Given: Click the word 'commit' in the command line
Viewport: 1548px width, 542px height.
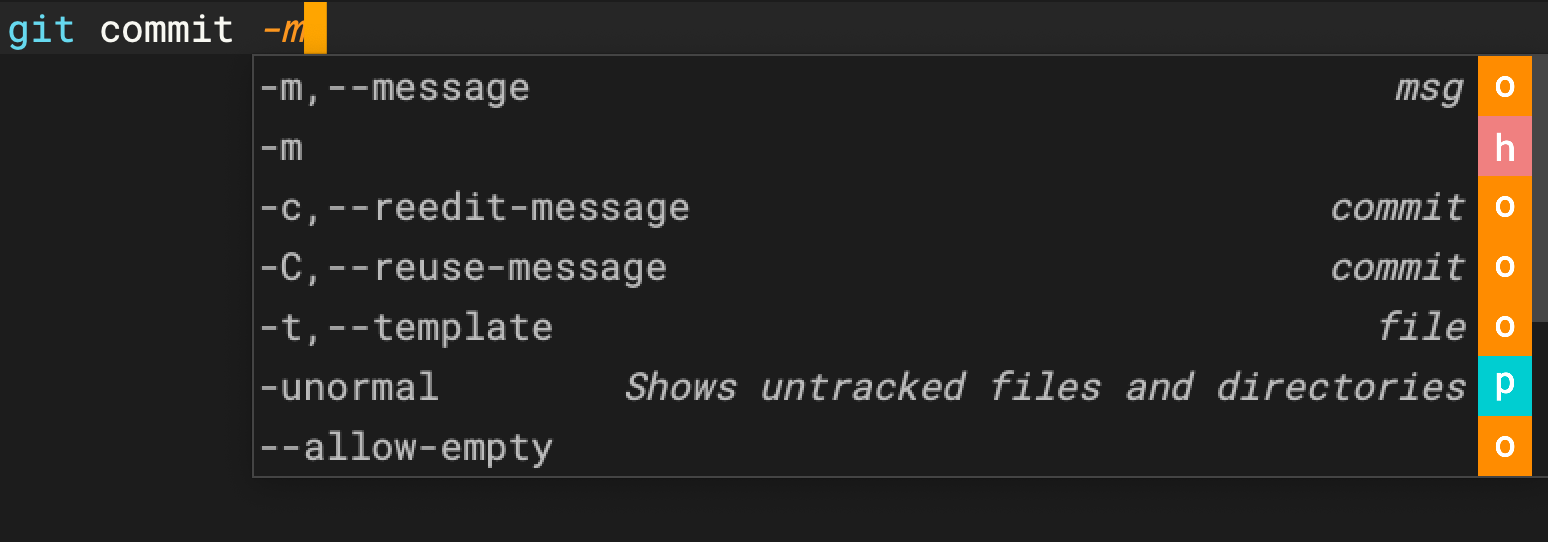Looking at the screenshot, I should pyautogui.click(x=167, y=30).
